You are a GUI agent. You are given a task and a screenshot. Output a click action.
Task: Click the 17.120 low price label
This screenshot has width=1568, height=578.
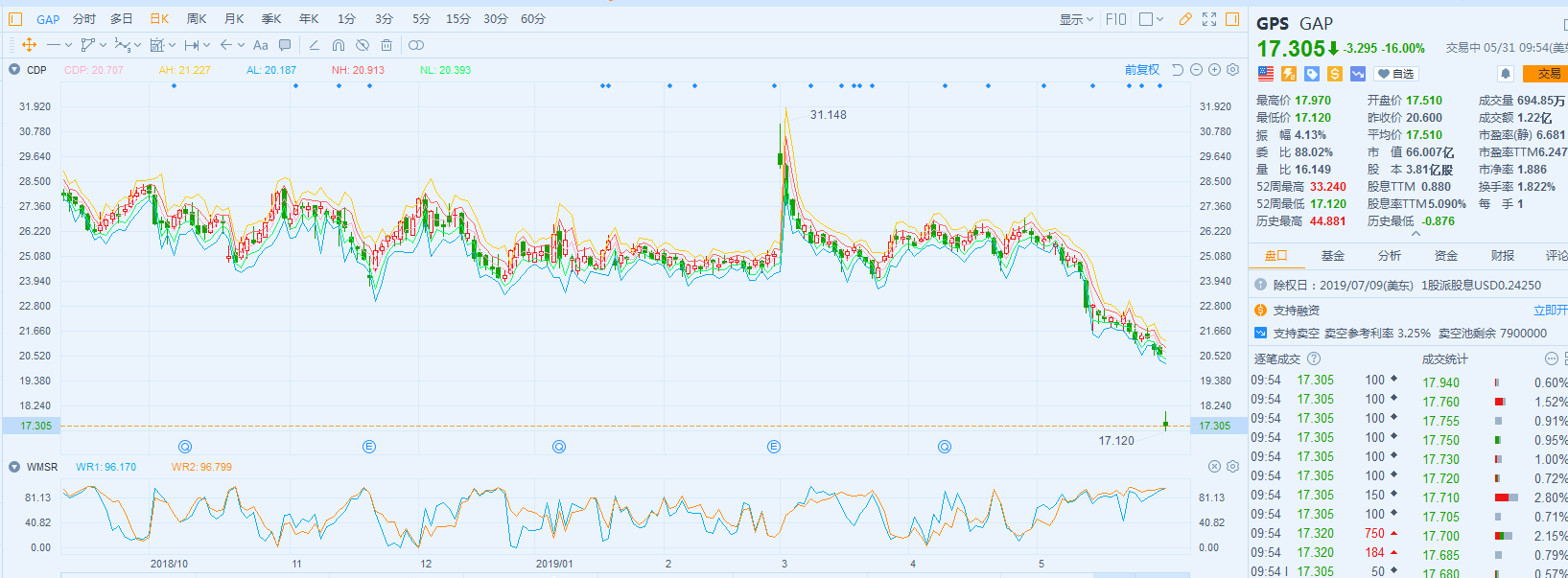1116,441
